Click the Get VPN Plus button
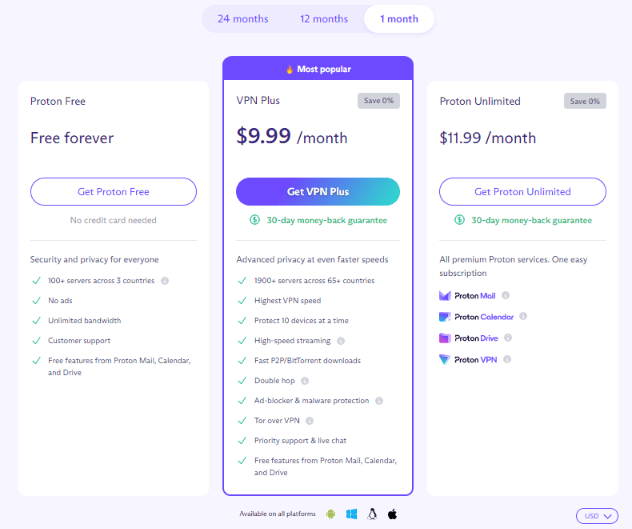Screen dimensions: 632x529 click(318, 192)
